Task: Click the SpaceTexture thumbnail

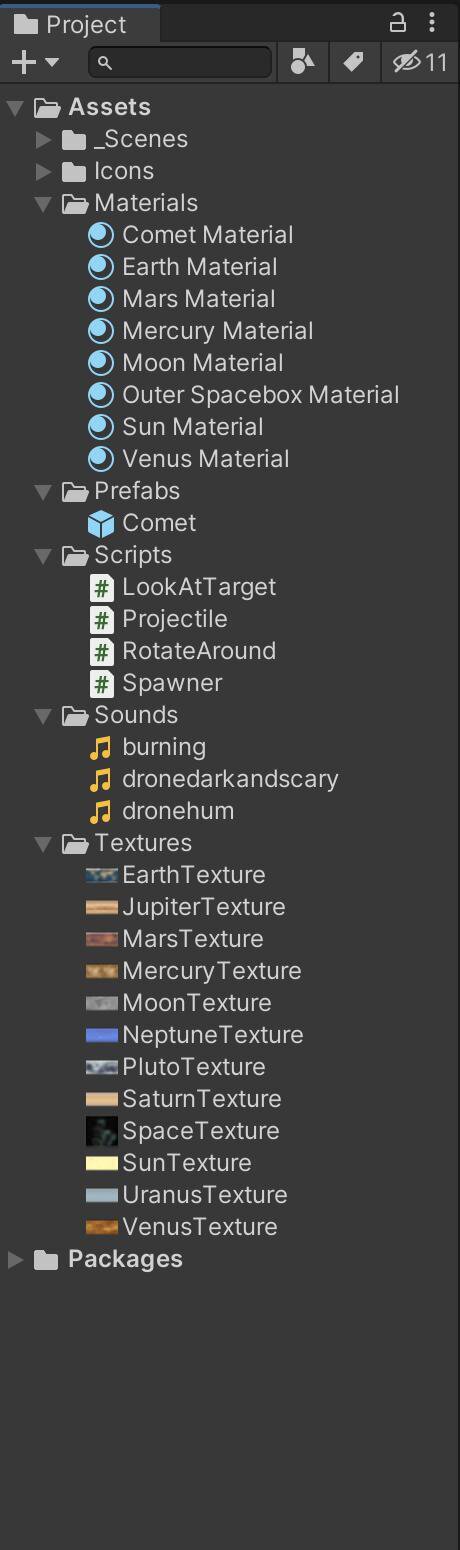Action: [x=102, y=1131]
